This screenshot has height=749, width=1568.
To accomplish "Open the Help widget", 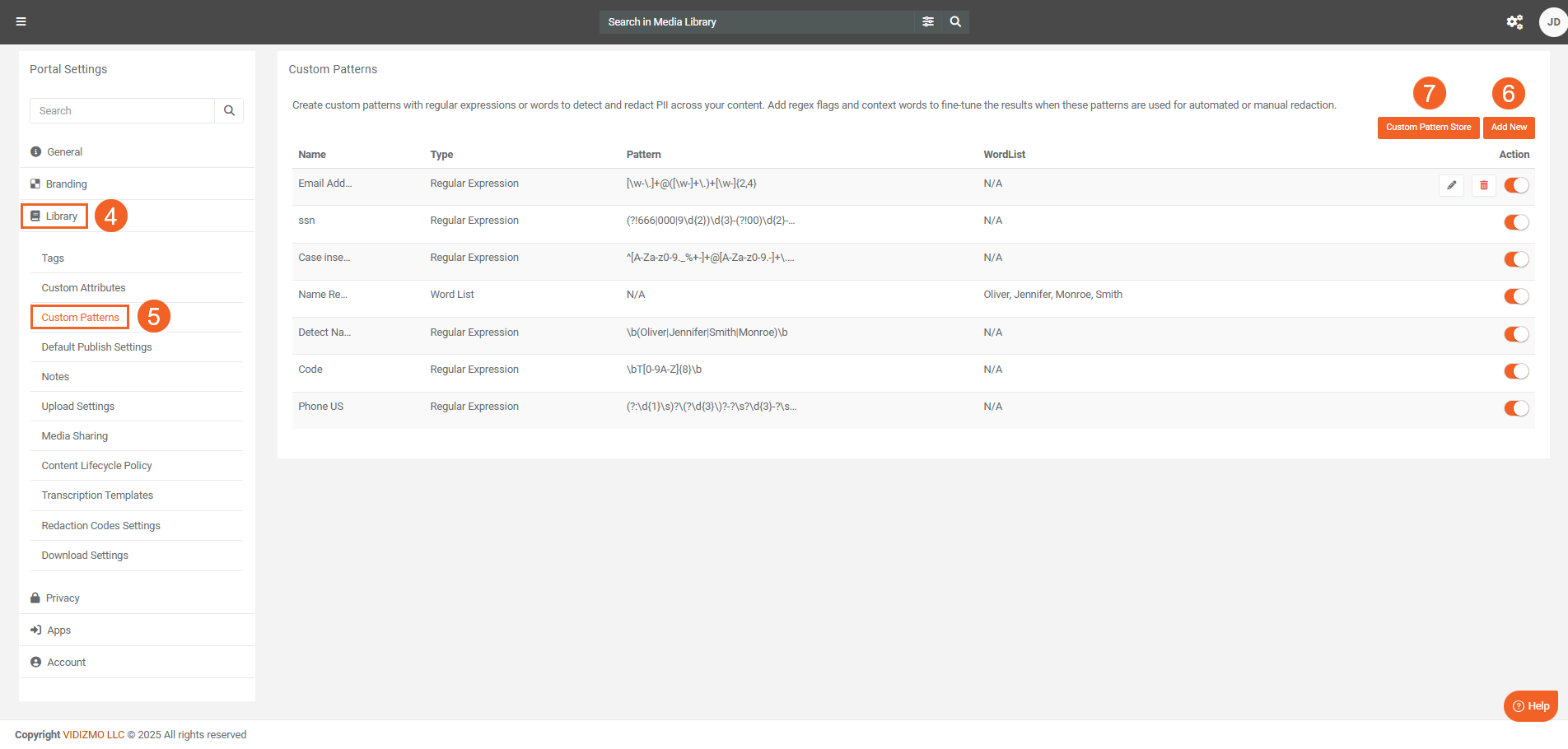I will (x=1531, y=706).
